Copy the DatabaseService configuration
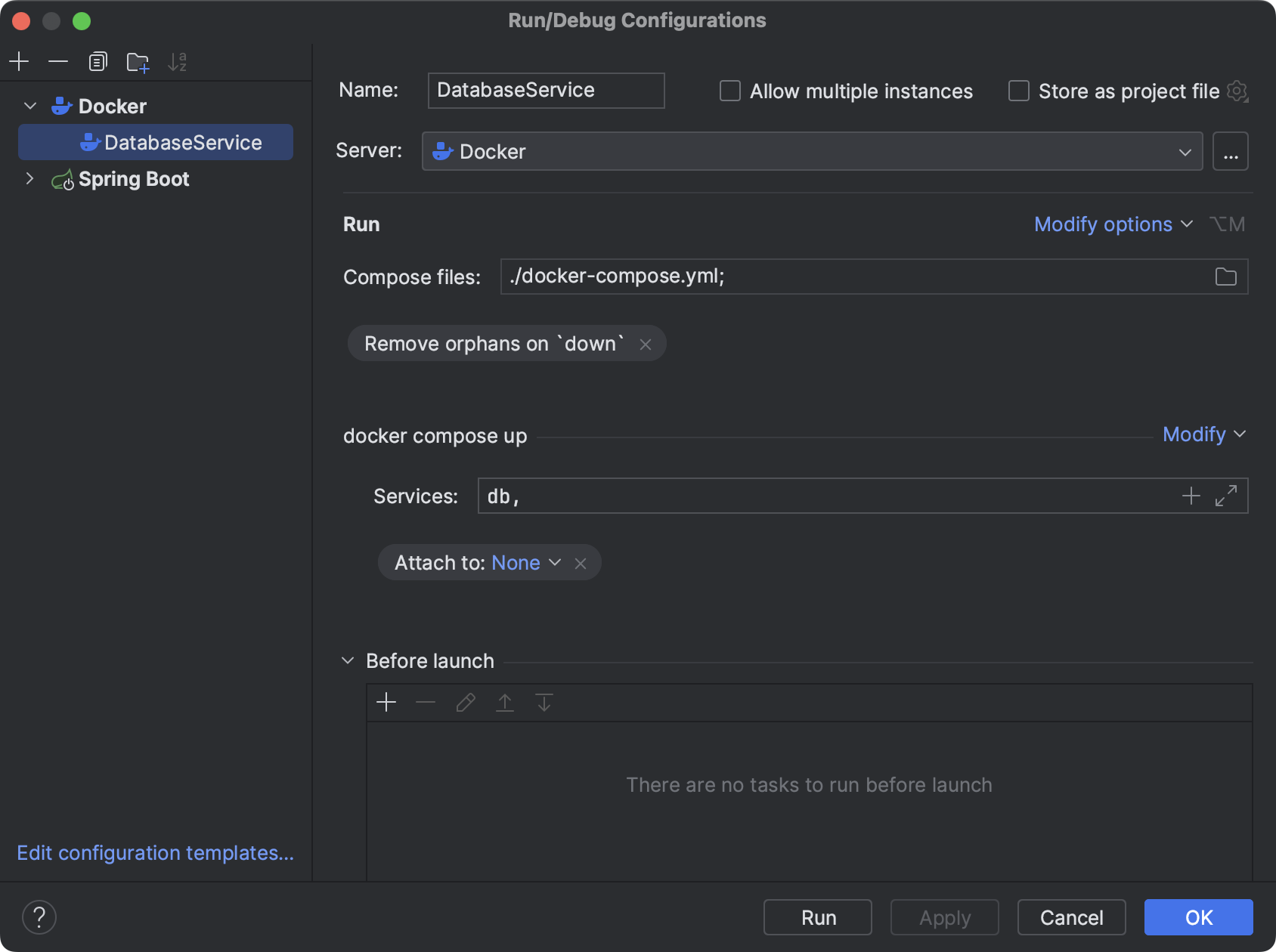Image resolution: width=1276 pixels, height=952 pixels. [x=98, y=61]
